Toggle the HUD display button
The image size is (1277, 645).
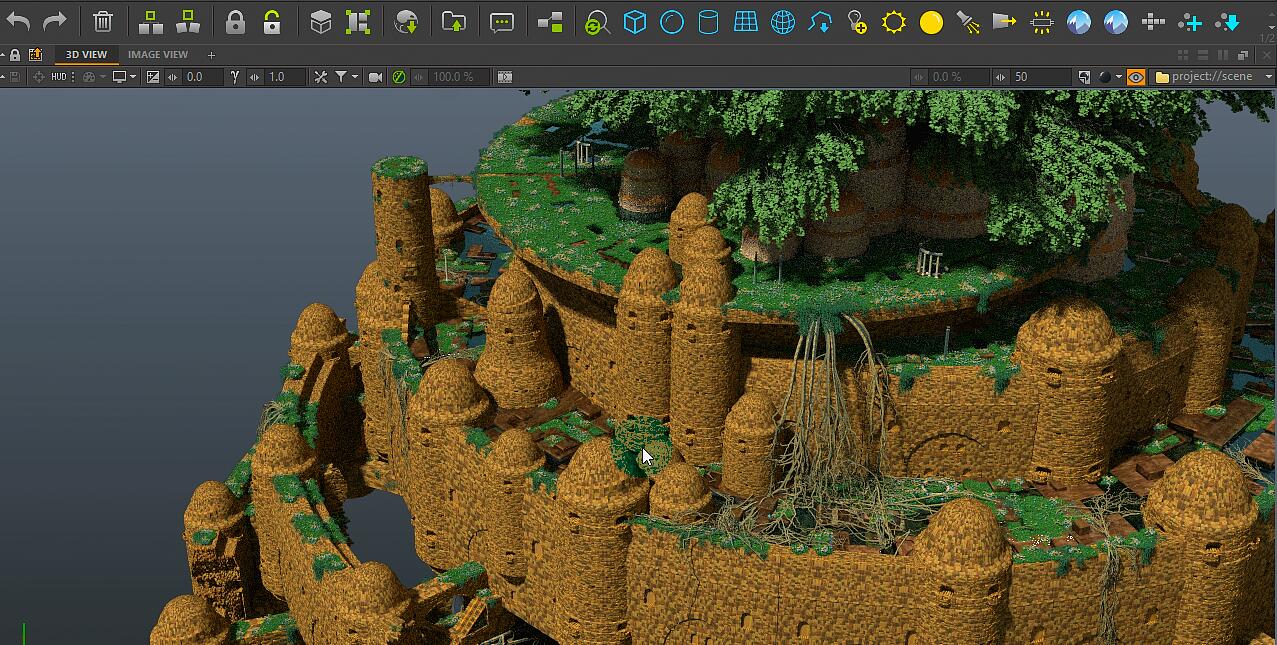(59, 76)
